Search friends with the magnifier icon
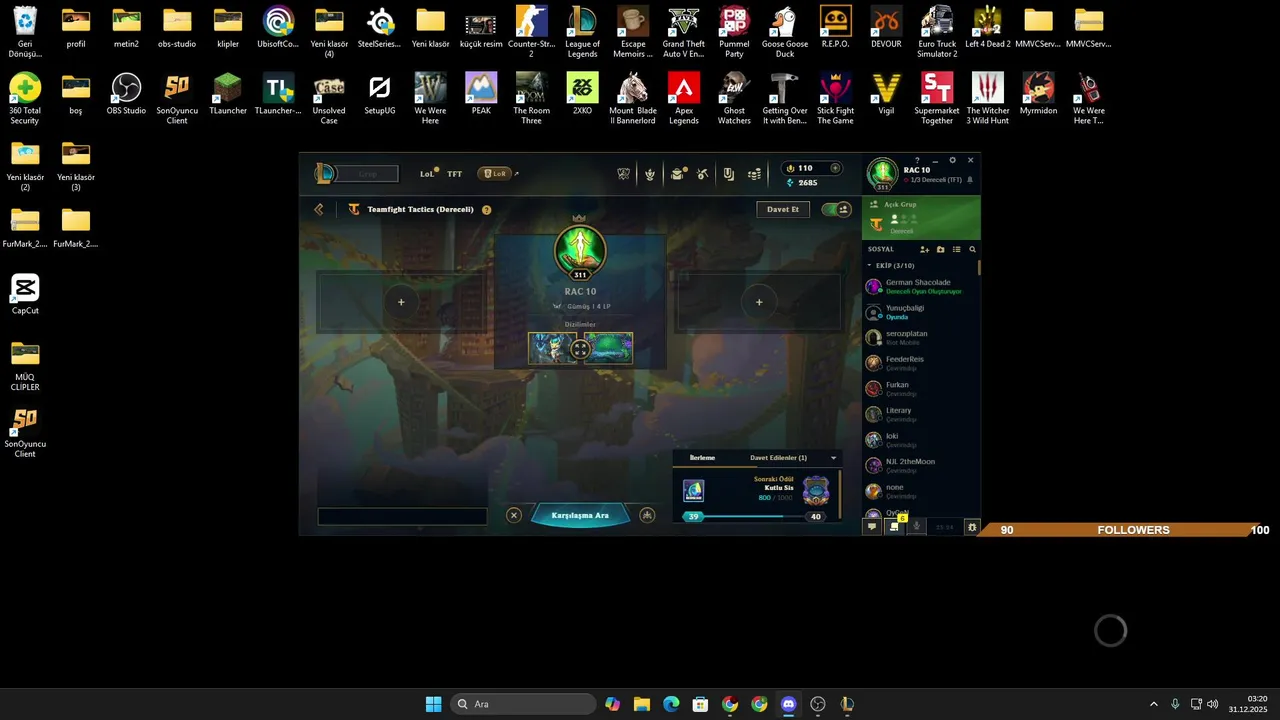The image size is (1280, 720). point(972,249)
